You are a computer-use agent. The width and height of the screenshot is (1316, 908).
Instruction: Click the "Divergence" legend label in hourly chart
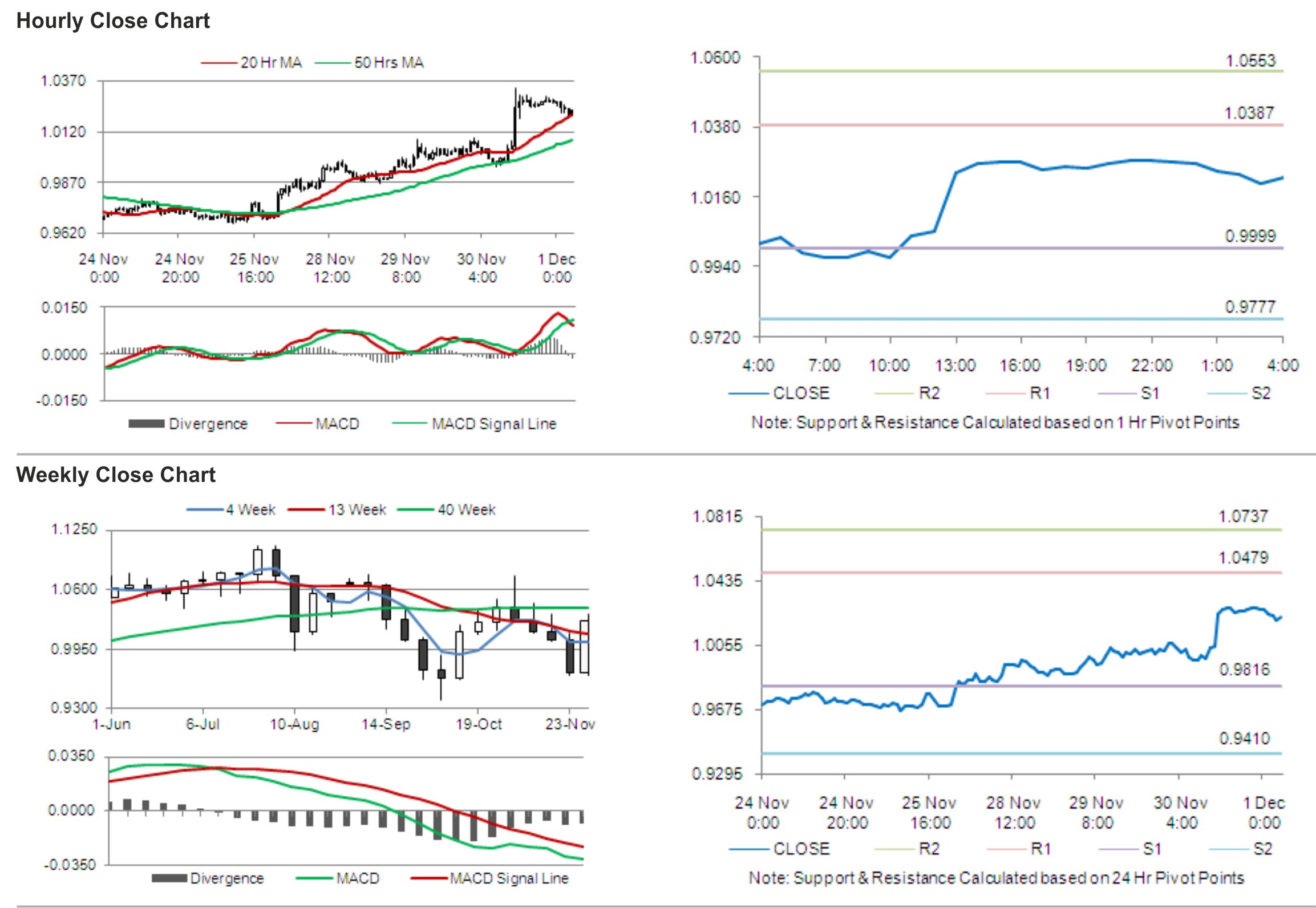(x=208, y=424)
